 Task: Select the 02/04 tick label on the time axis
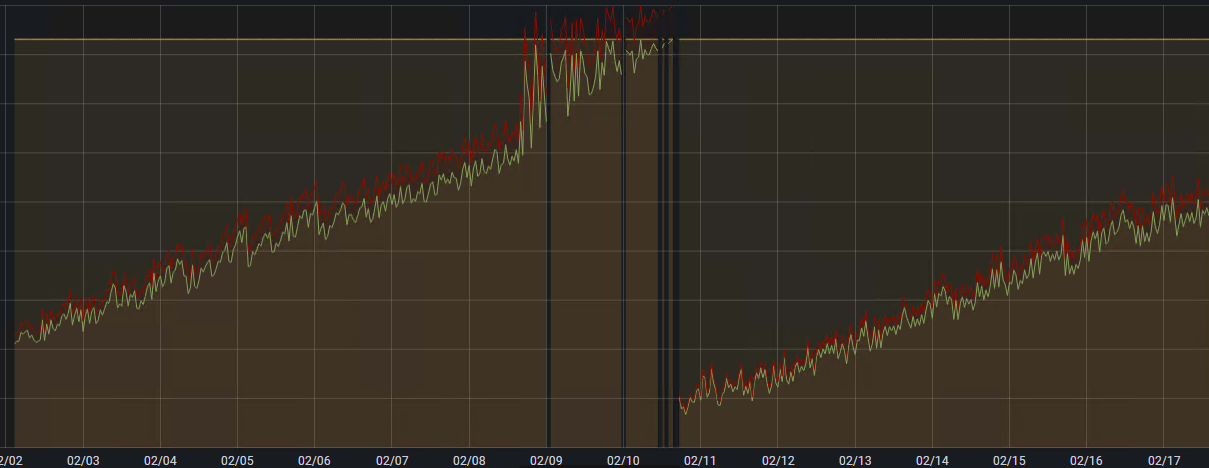(x=160, y=460)
